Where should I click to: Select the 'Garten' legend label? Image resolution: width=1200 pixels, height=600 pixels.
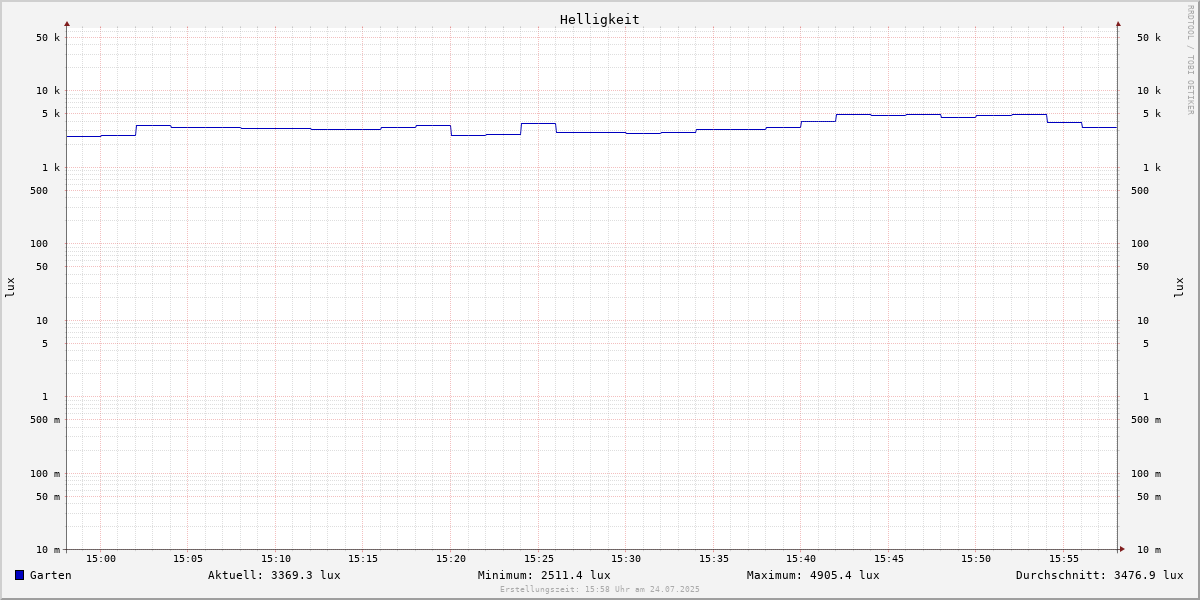(51, 575)
